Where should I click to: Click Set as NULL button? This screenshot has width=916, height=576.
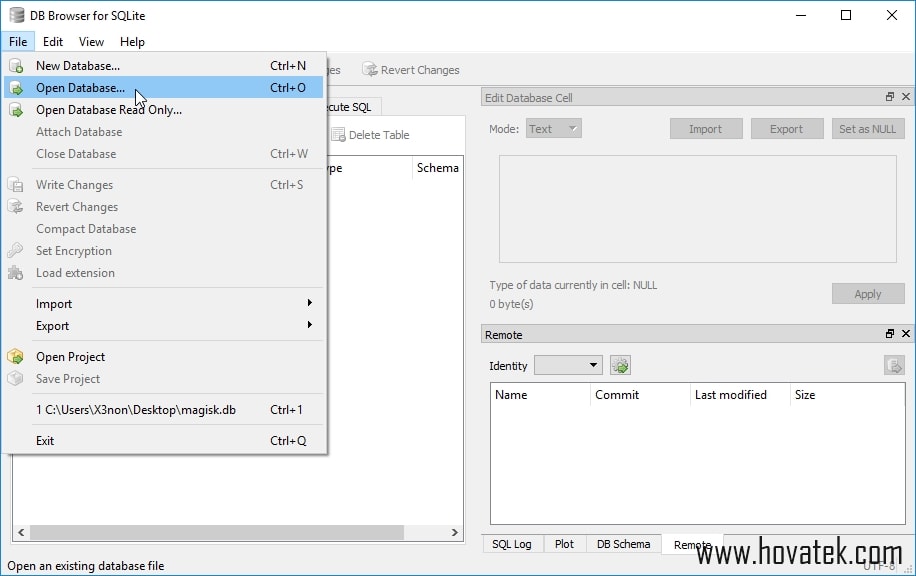pyautogui.click(x=868, y=129)
